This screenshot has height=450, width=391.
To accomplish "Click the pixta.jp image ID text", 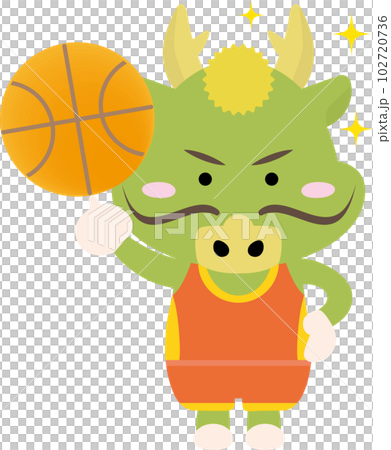I will pos(383,78).
